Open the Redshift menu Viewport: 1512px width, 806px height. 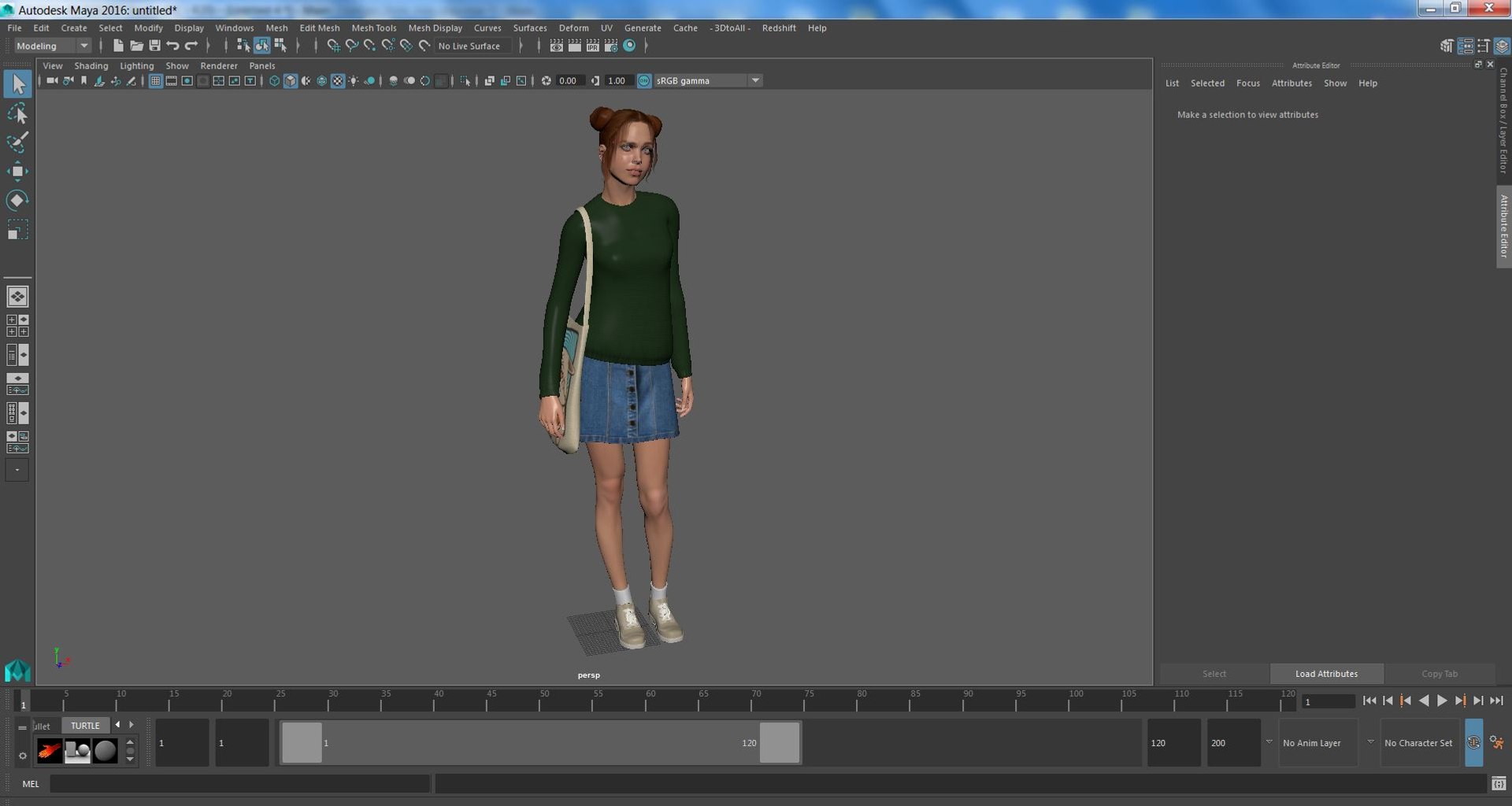pyautogui.click(x=778, y=28)
